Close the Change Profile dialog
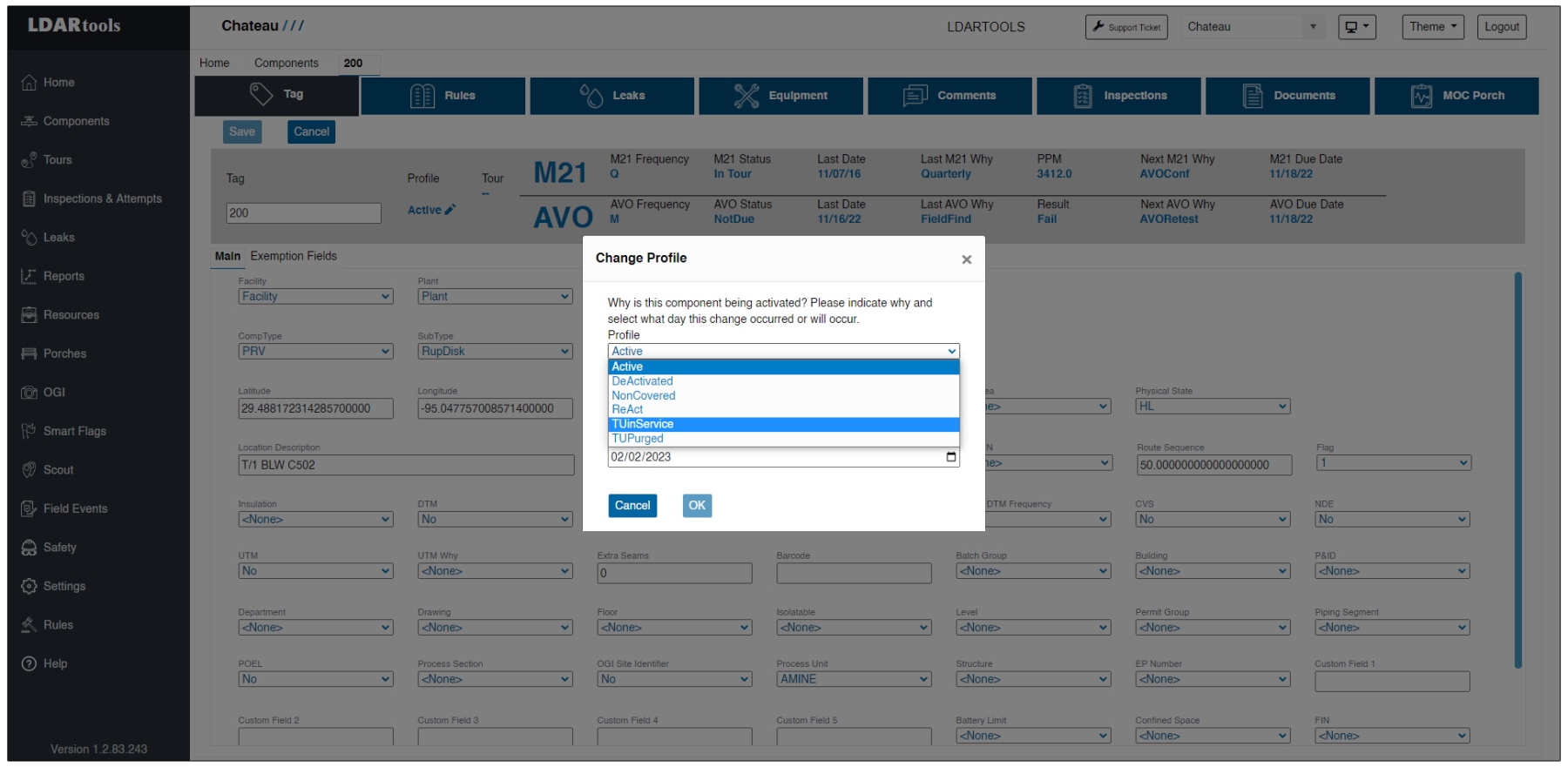 [966, 259]
